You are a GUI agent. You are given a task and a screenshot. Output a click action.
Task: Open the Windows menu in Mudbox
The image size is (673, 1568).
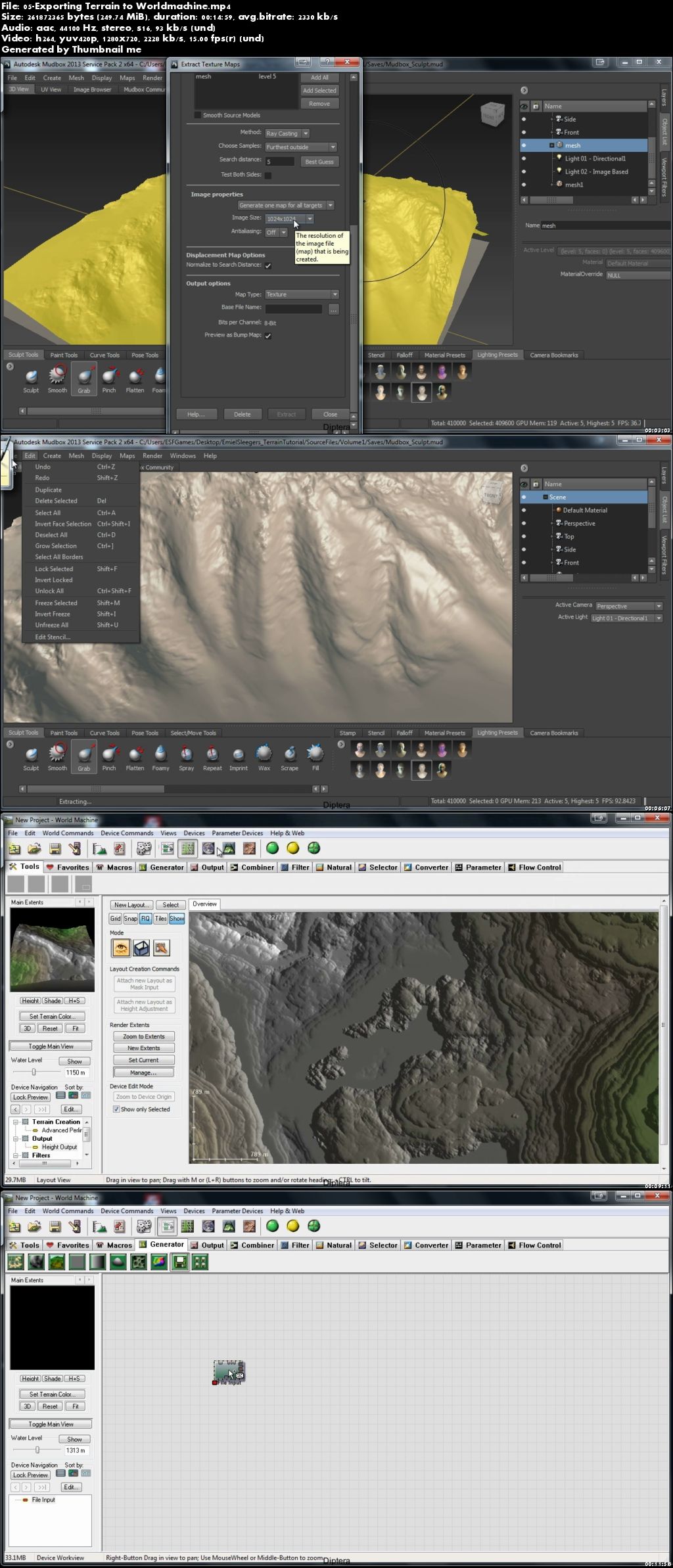point(183,456)
